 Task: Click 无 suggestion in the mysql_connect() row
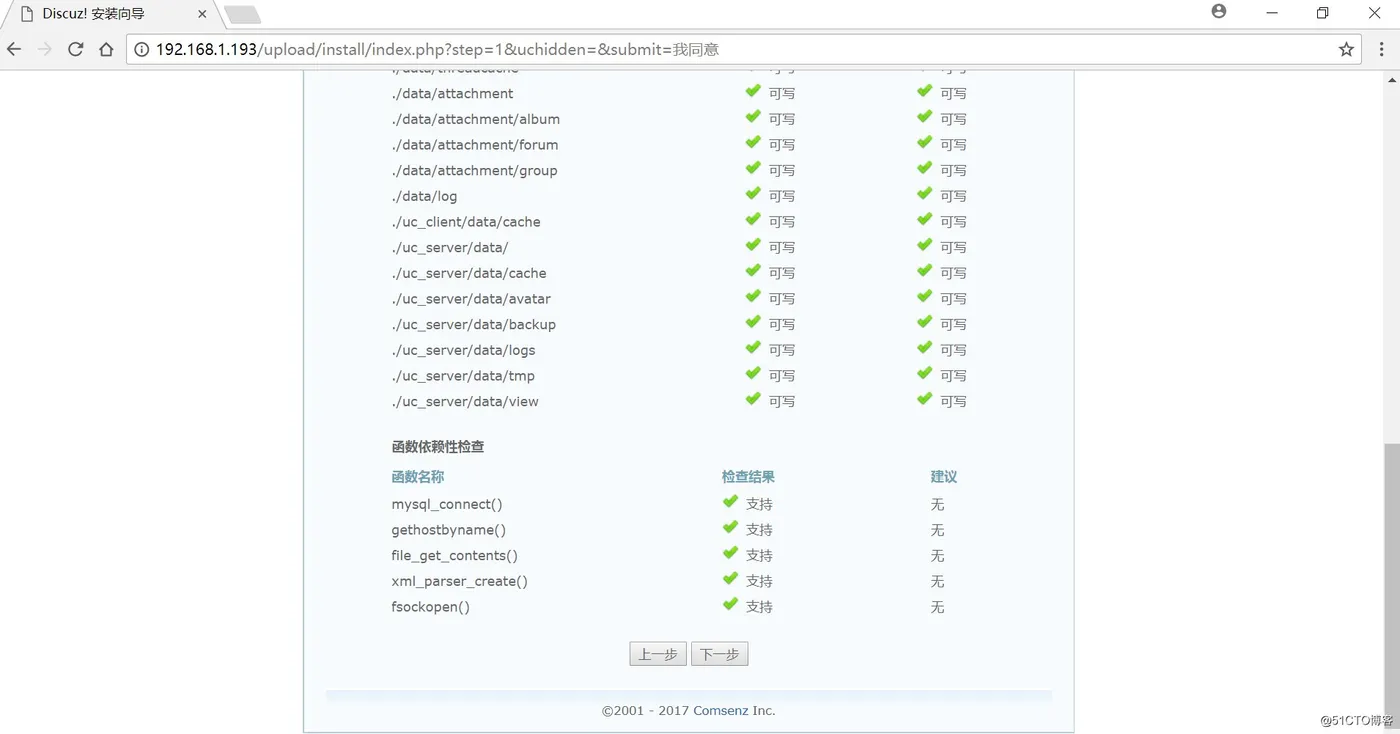click(937, 505)
